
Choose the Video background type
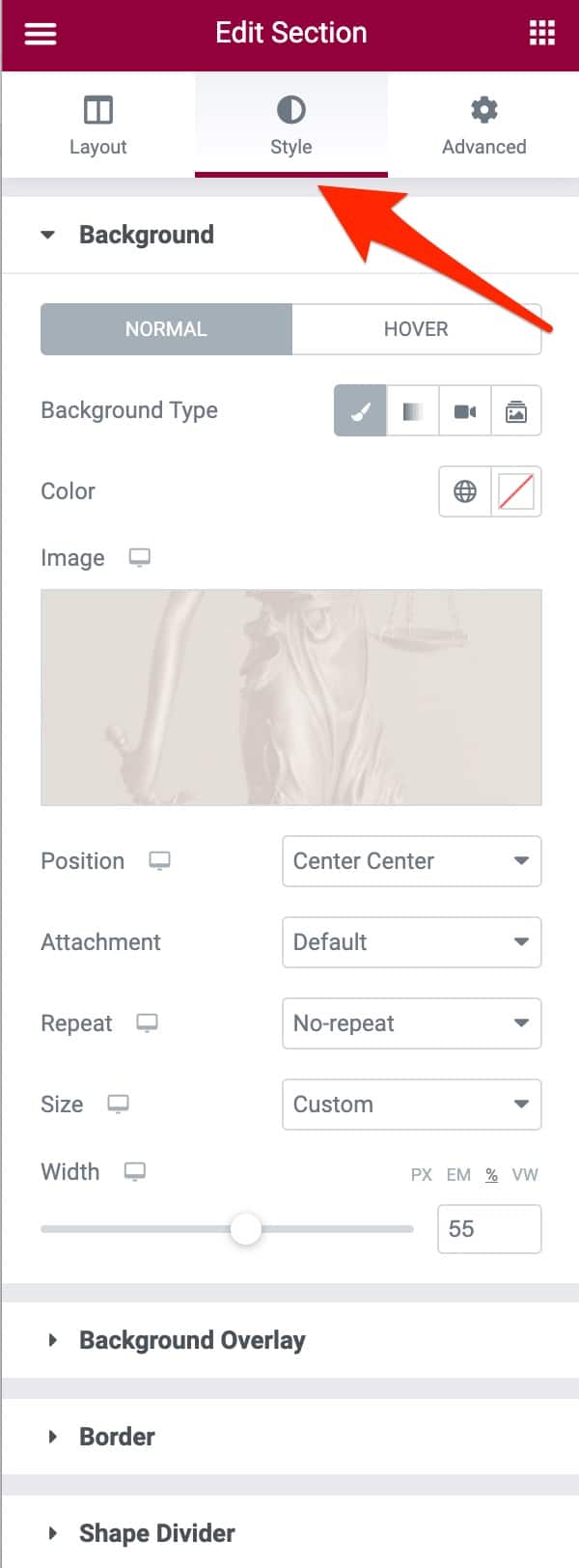click(464, 410)
